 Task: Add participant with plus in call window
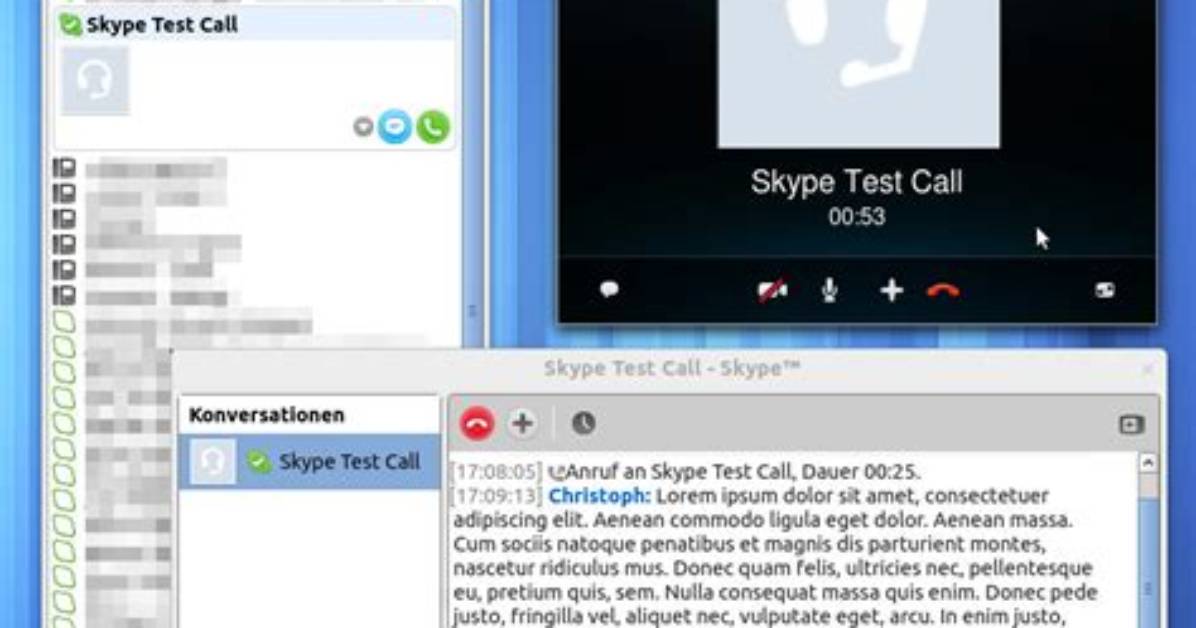point(891,290)
